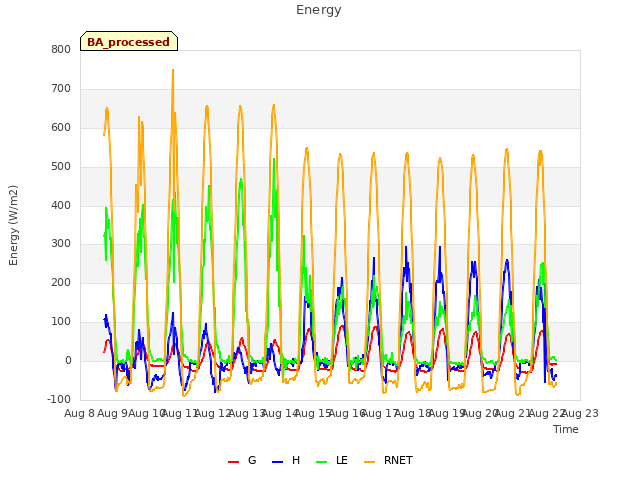The height and width of the screenshot is (480, 640).
Task: Click the 300 y-axis tick label
Action: pyautogui.click(x=61, y=244)
